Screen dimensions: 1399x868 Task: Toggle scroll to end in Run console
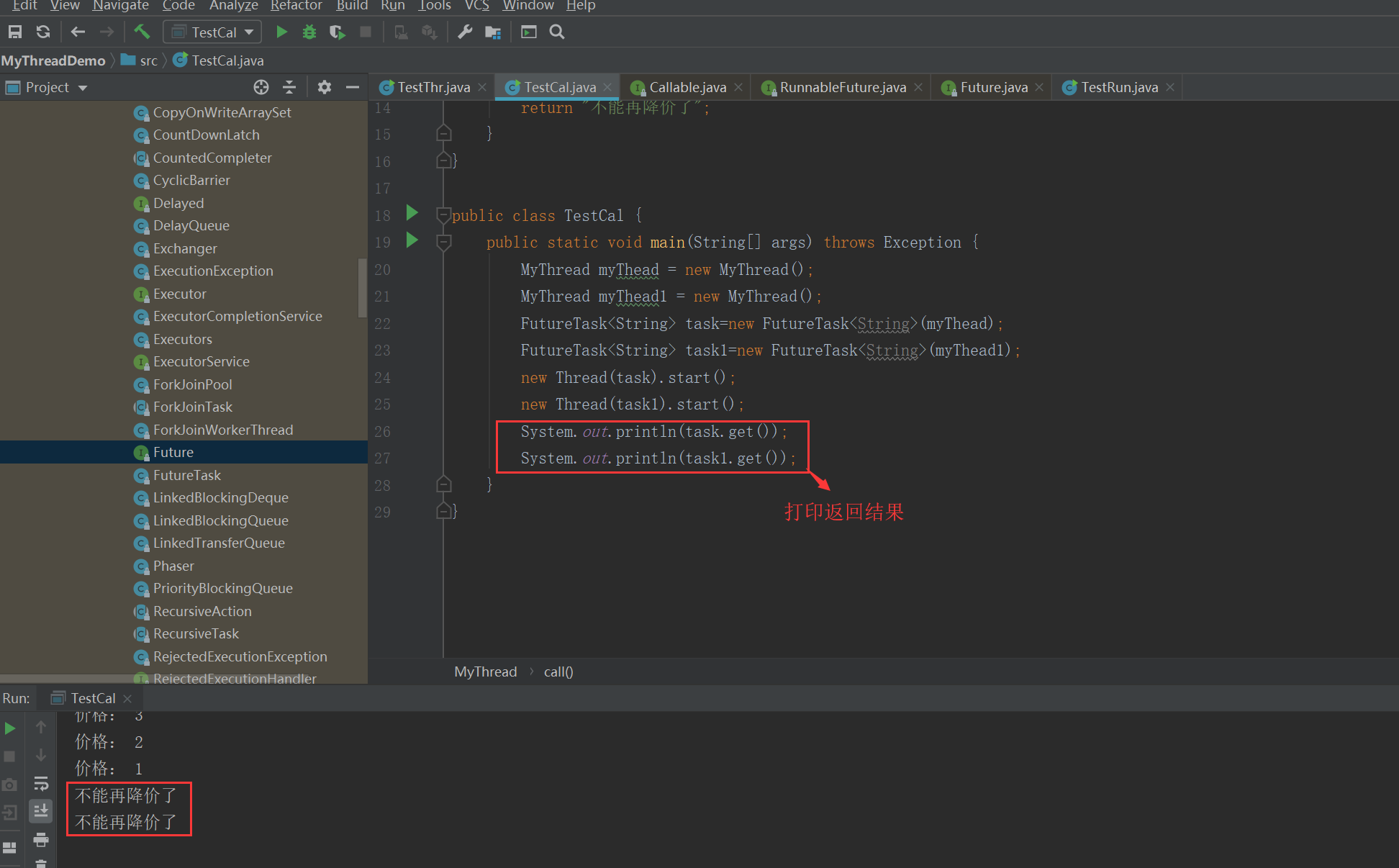[x=41, y=811]
